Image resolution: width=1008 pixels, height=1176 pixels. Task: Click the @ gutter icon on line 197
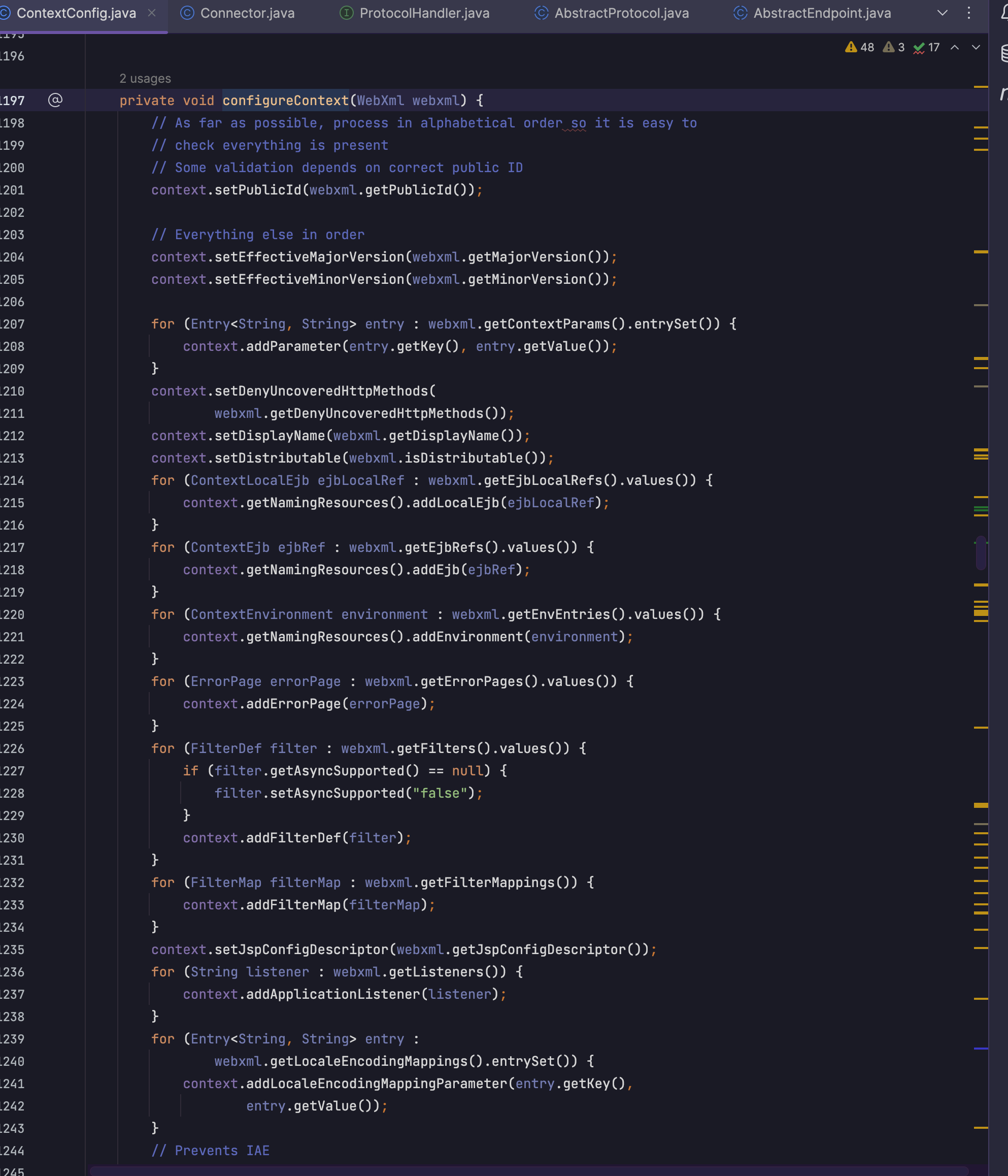55,101
